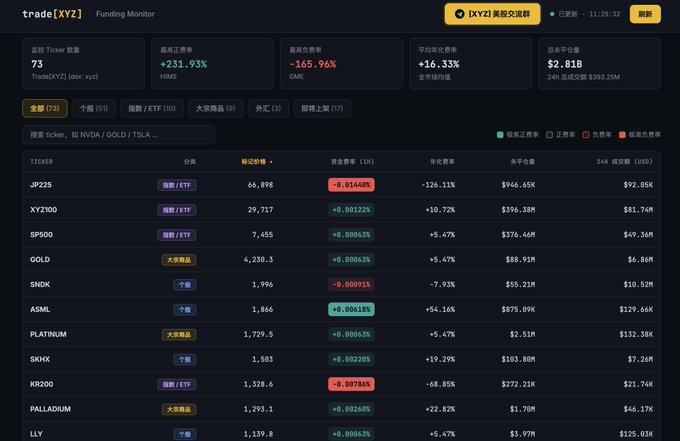680x441 pixels.
Task: Click the 监控 Ticker 数量 73 stat card
Action: (83, 63)
